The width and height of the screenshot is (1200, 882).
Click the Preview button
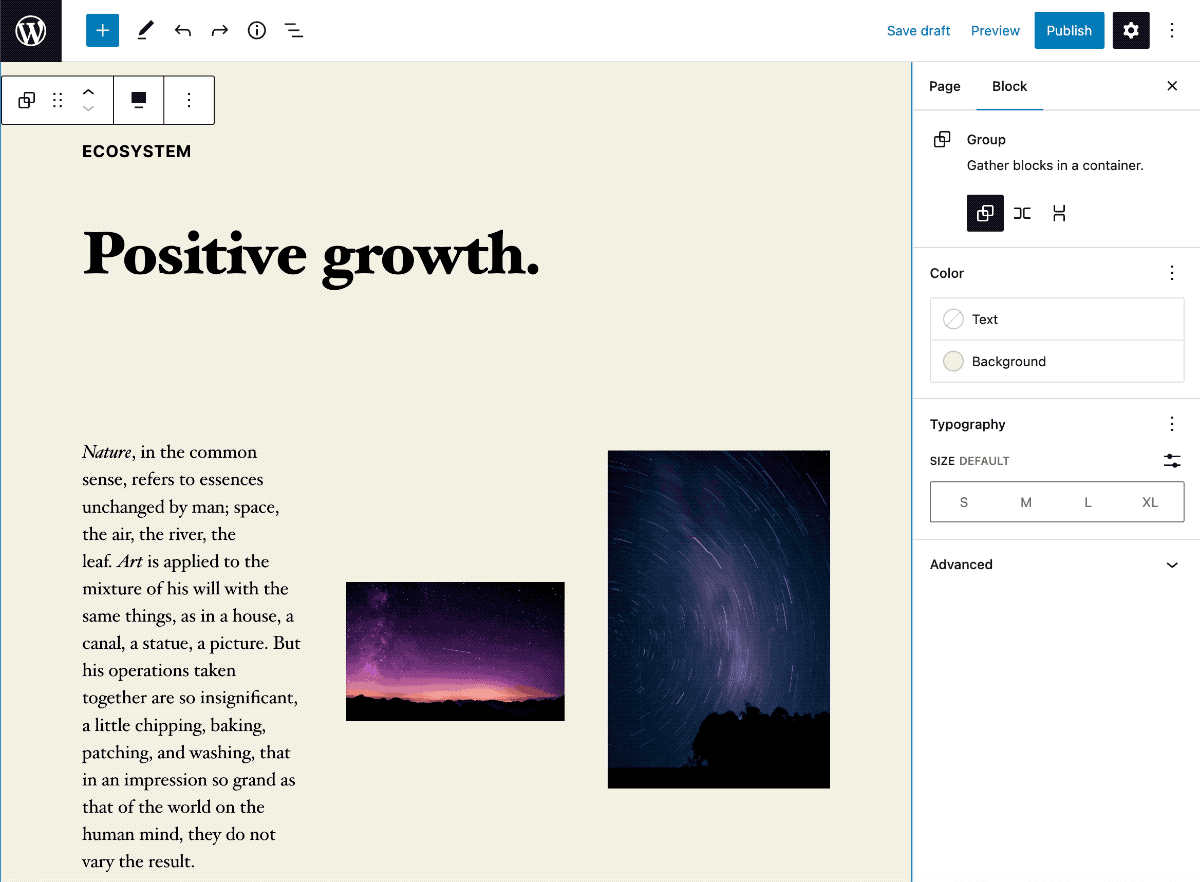click(995, 31)
